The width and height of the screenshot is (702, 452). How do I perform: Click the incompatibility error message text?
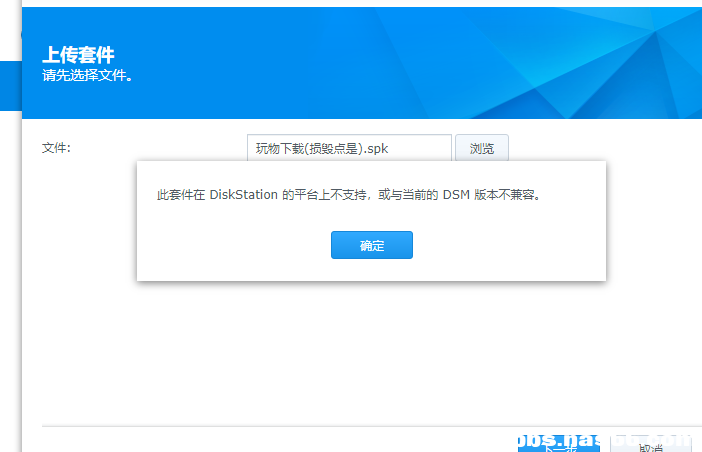coord(350,195)
